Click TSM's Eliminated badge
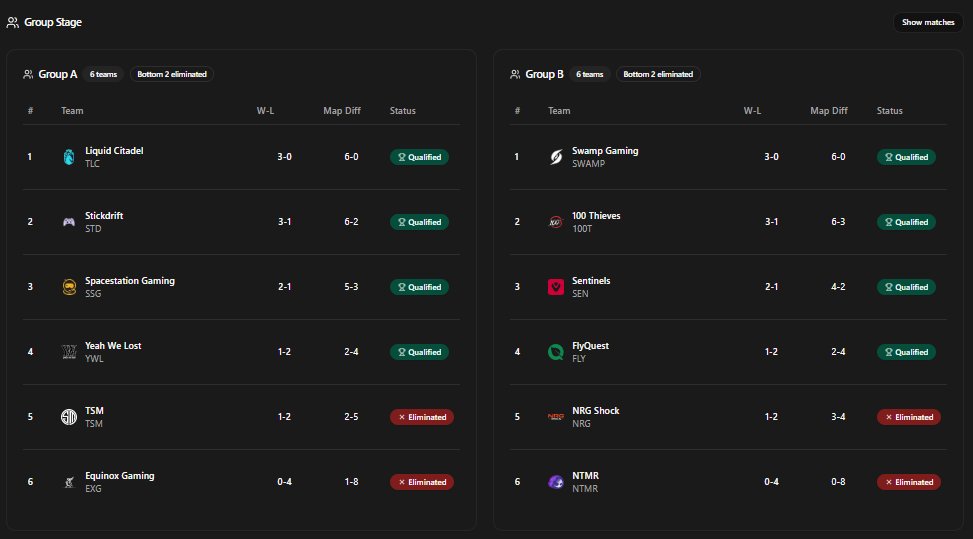Screen dimensions: 973x539 click(x=422, y=417)
